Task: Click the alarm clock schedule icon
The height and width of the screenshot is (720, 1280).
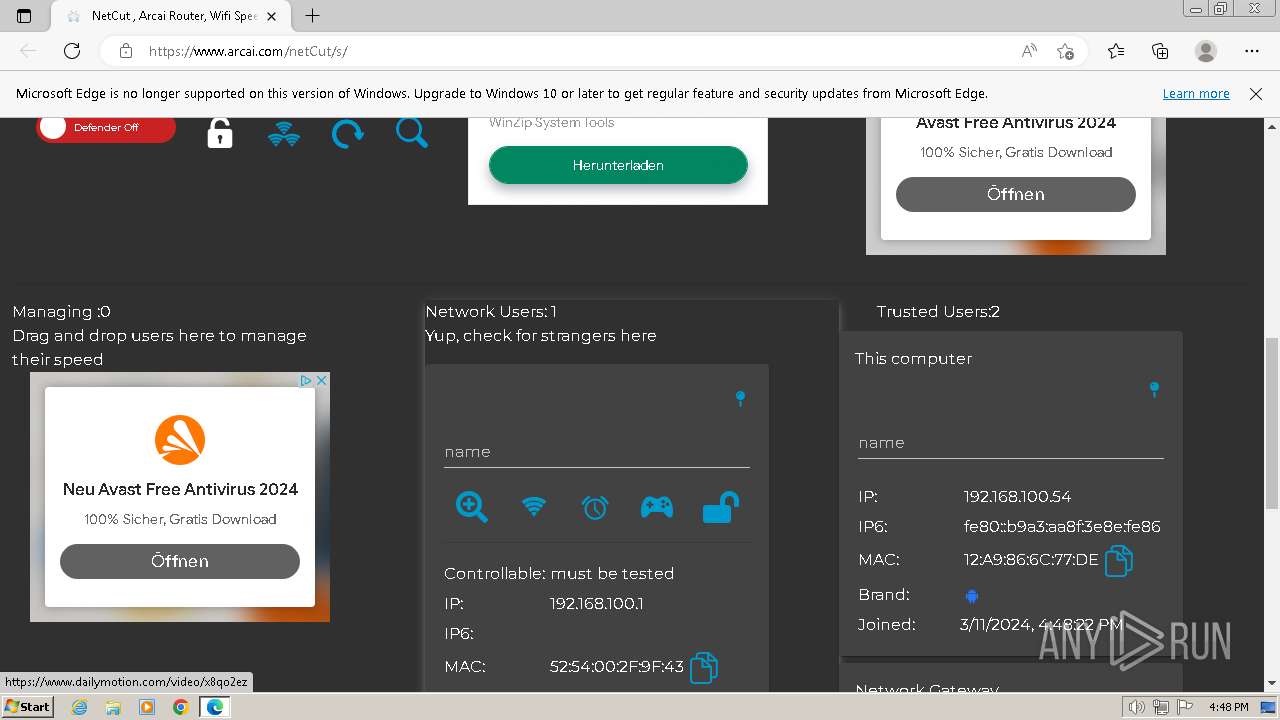Action: pyautogui.click(x=595, y=508)
